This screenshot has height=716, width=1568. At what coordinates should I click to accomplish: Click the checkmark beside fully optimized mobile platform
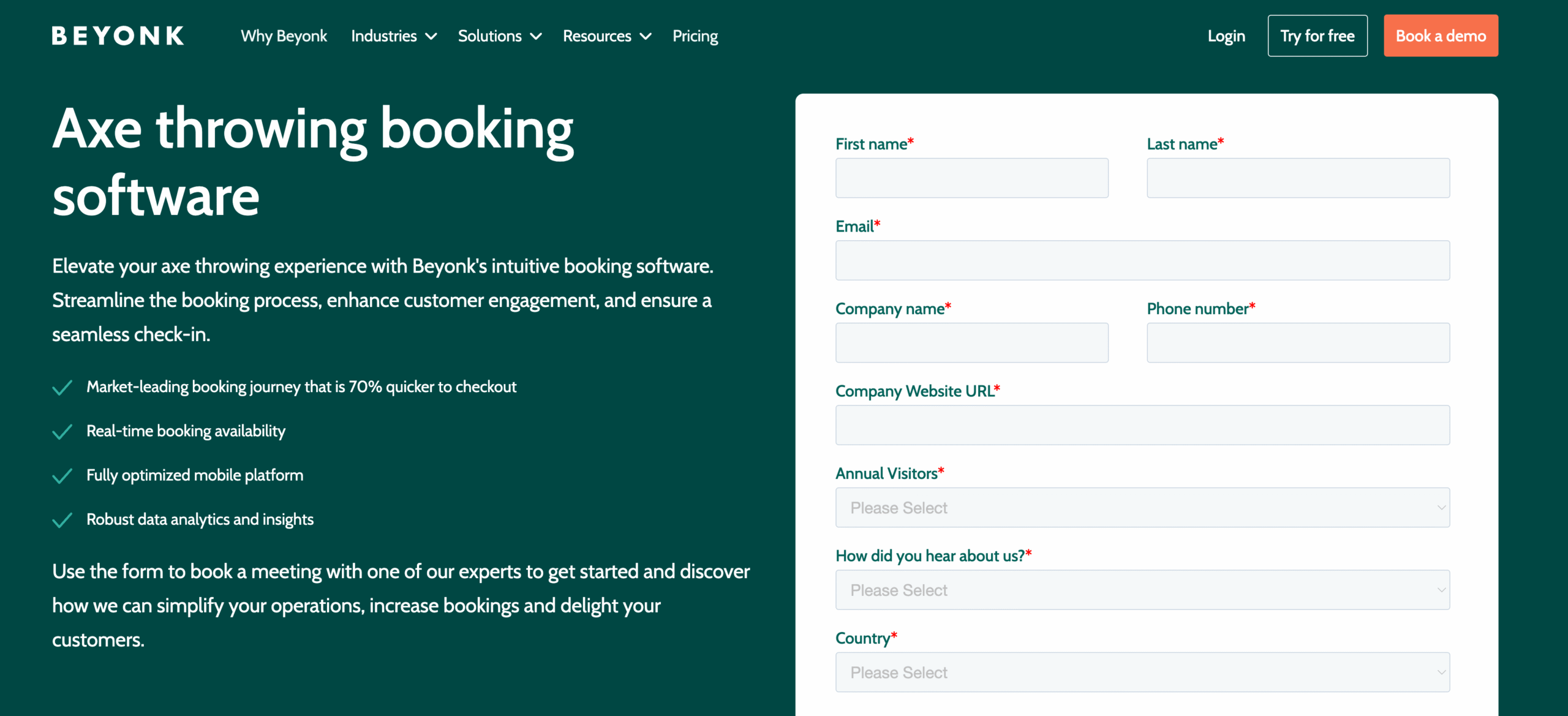click(x=62, y=476)
